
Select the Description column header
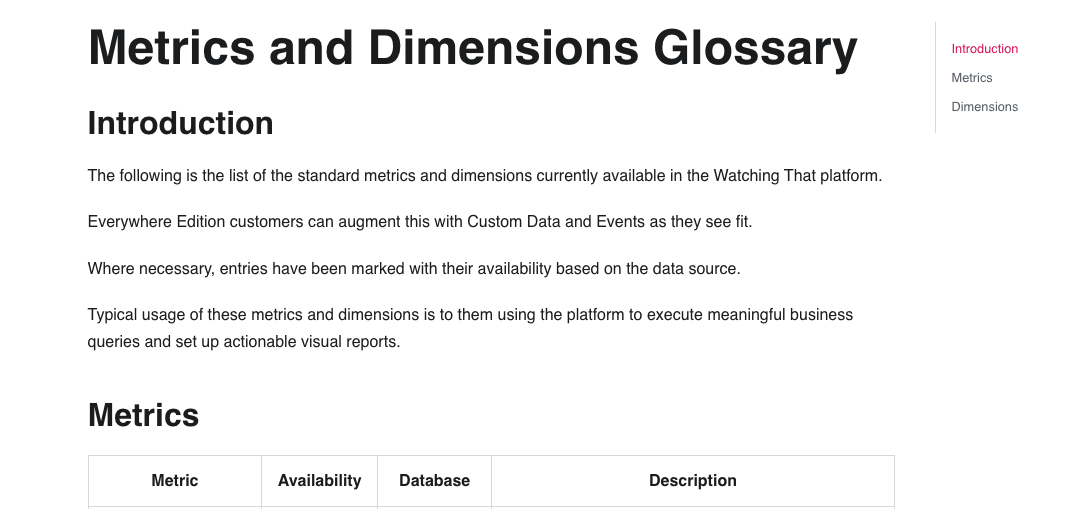coord(692,481)
